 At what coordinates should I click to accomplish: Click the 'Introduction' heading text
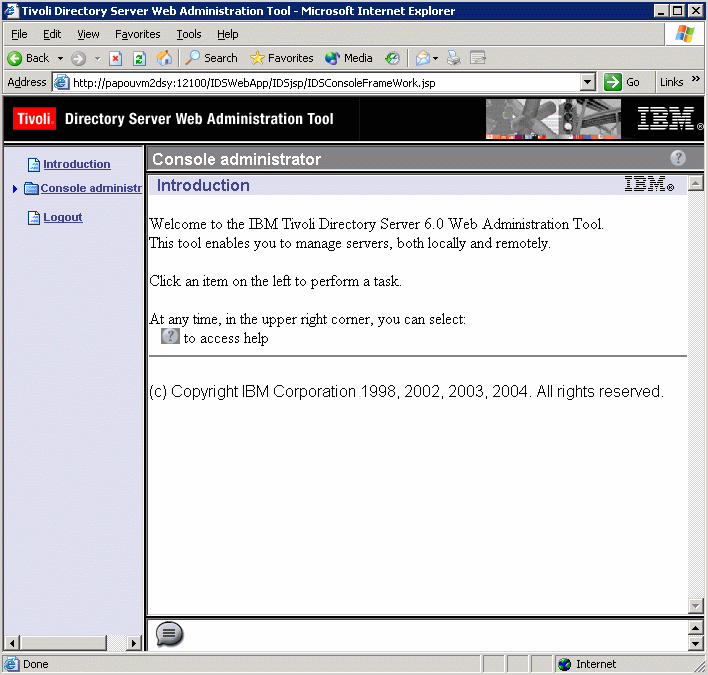[203, 186]
